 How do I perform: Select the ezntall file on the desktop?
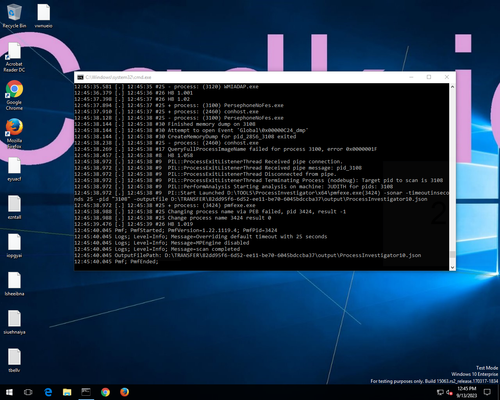pos(14,207)
